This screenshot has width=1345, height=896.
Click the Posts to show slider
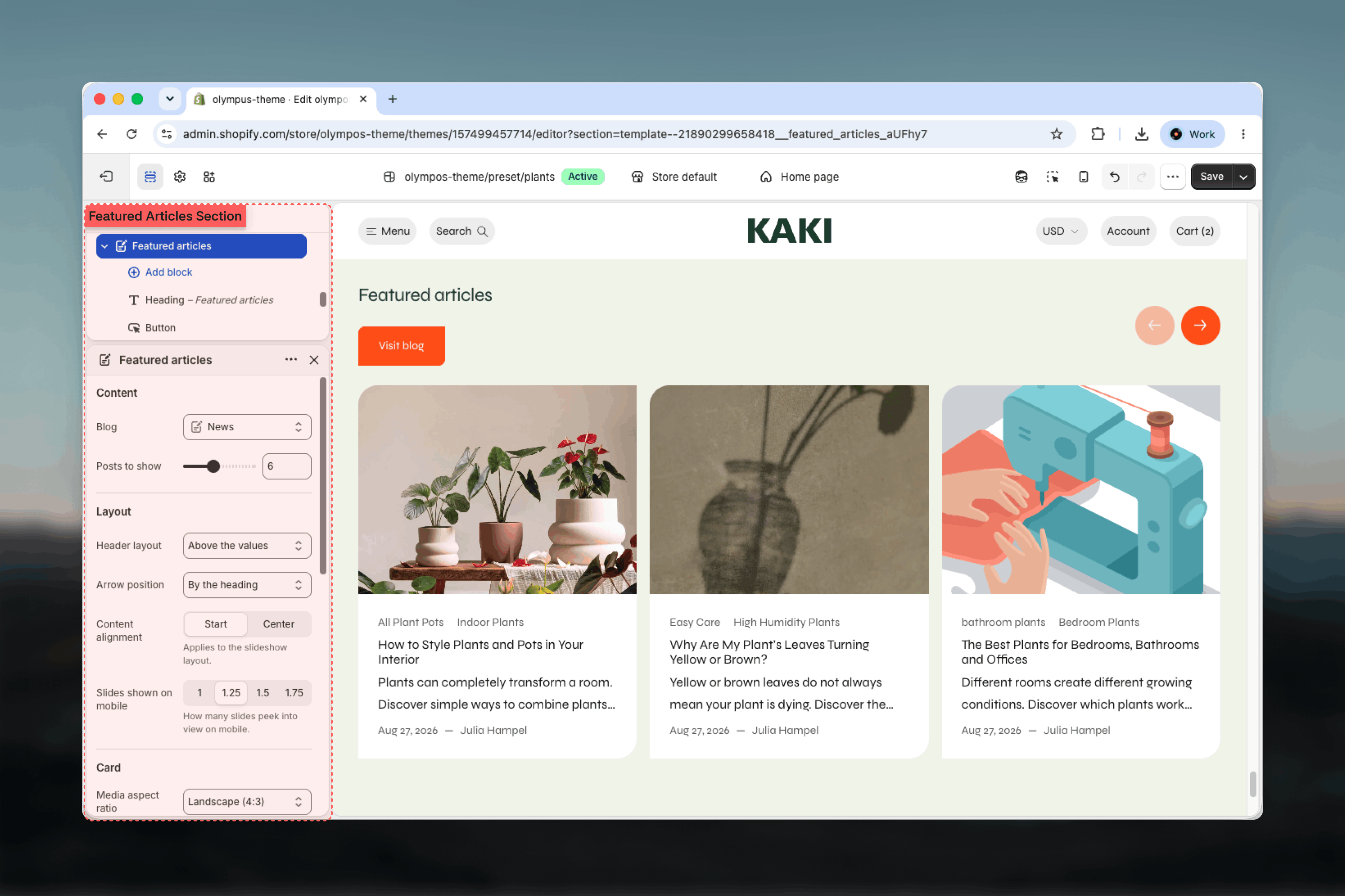(219, 467)
